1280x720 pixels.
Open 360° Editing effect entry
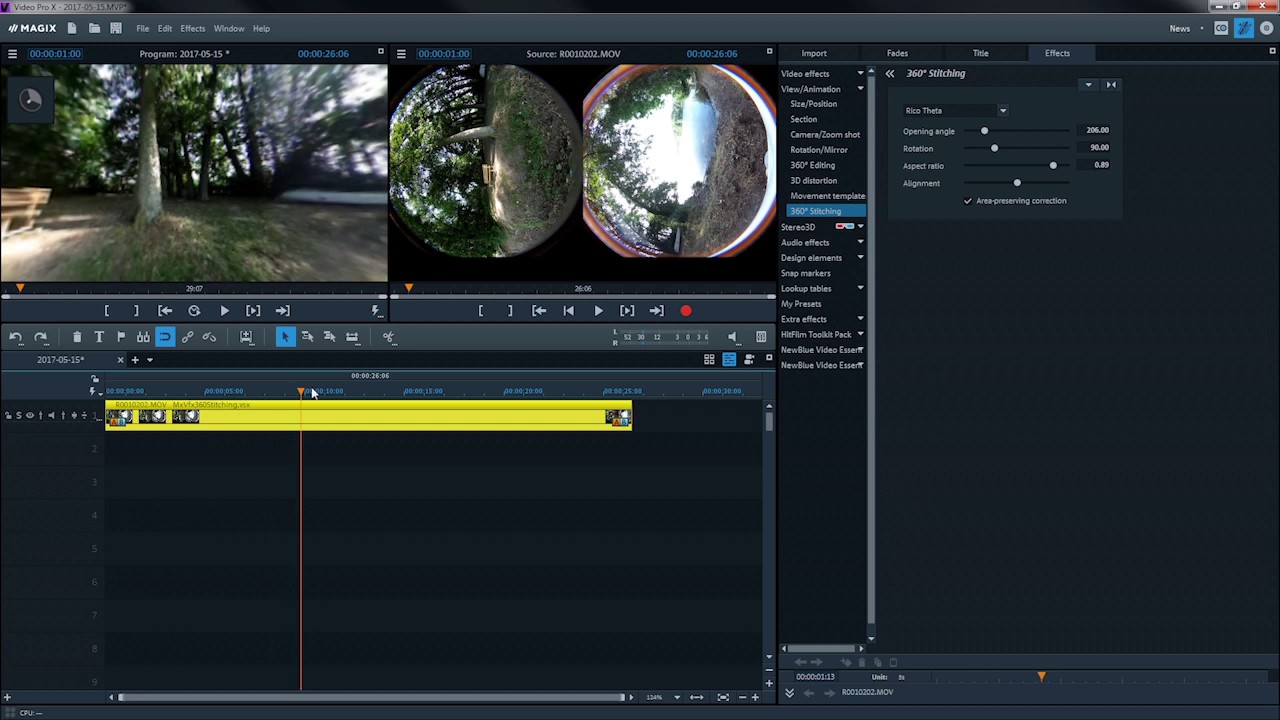click(x=812, y=165)
